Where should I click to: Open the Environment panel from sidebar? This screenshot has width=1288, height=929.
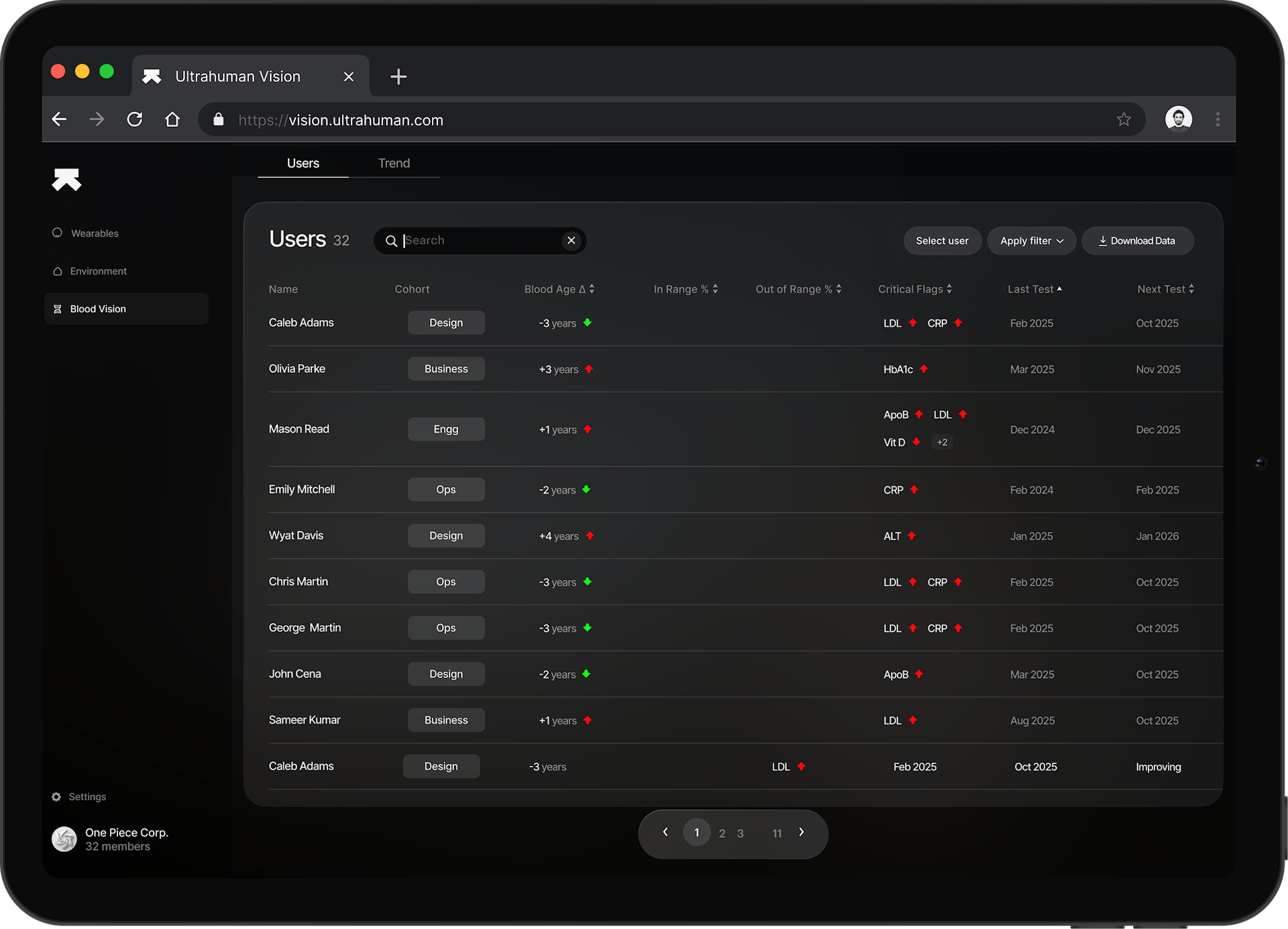[x=98, y=271]
